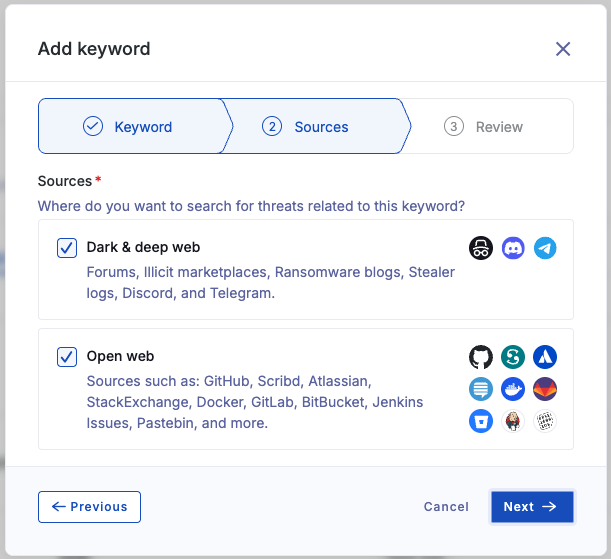Cancel adding the keyword
This screenshot has width=611, height=559.
tap(446, 507)
